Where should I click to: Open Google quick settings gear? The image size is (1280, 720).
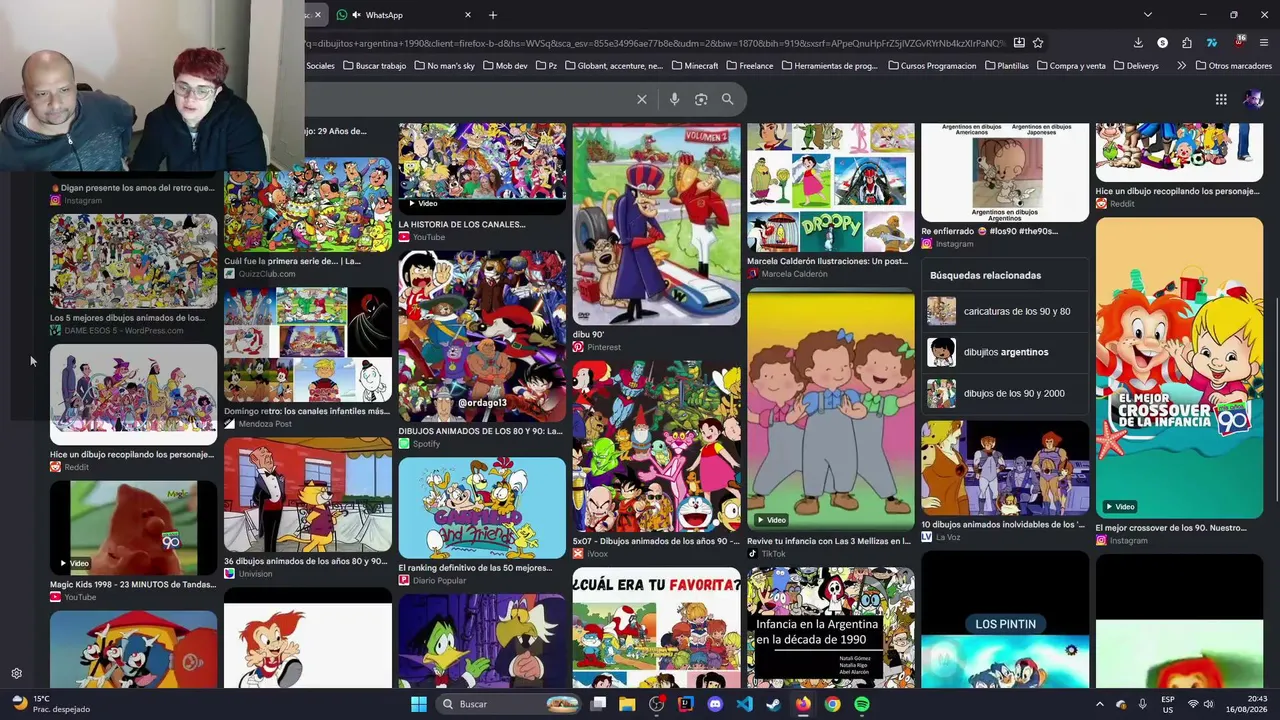[16, 674]
